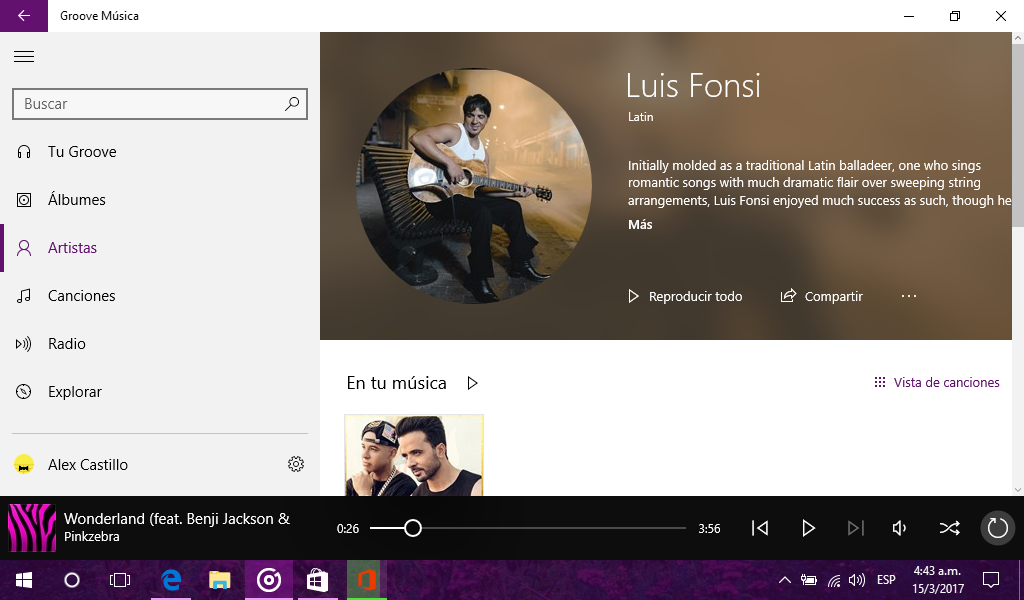The height and width of the screenshot is (600, 1024).
Task: Click Groove Music taskbar icon
Action: tap(268, 580)
